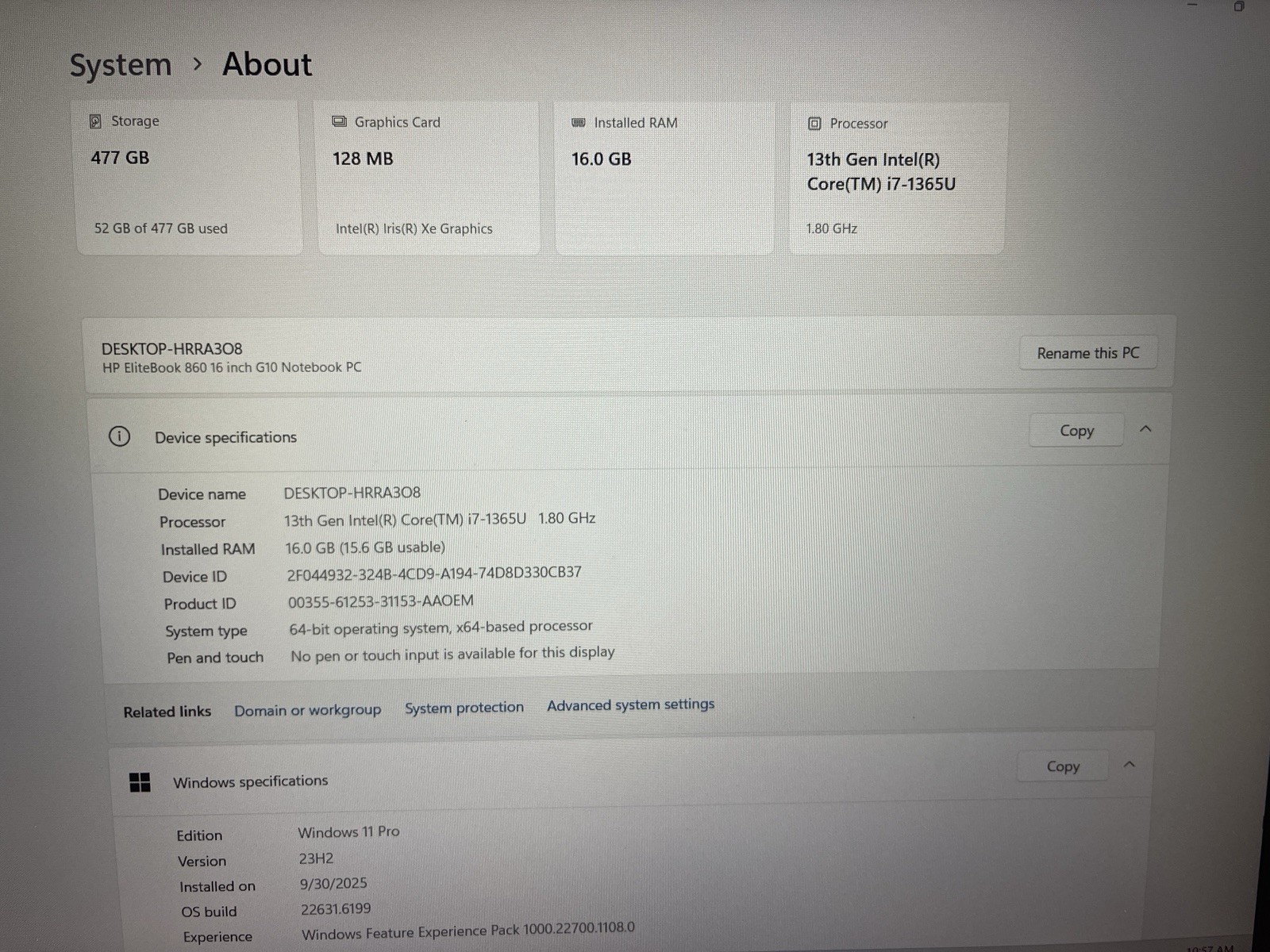This screenshot has width=1270, height=952.
Task: Select the Windows Feature Experience Pack text
Action: (x=468, y=930)
